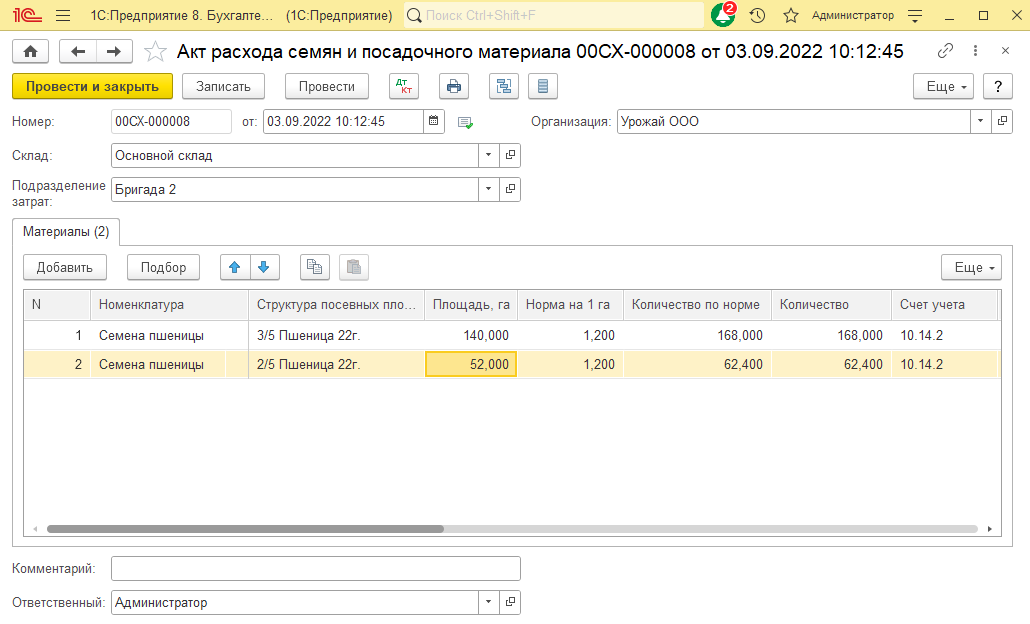Move row down with blue arrow
Viewport: 1030px width, 624px height.
(264, 267)
